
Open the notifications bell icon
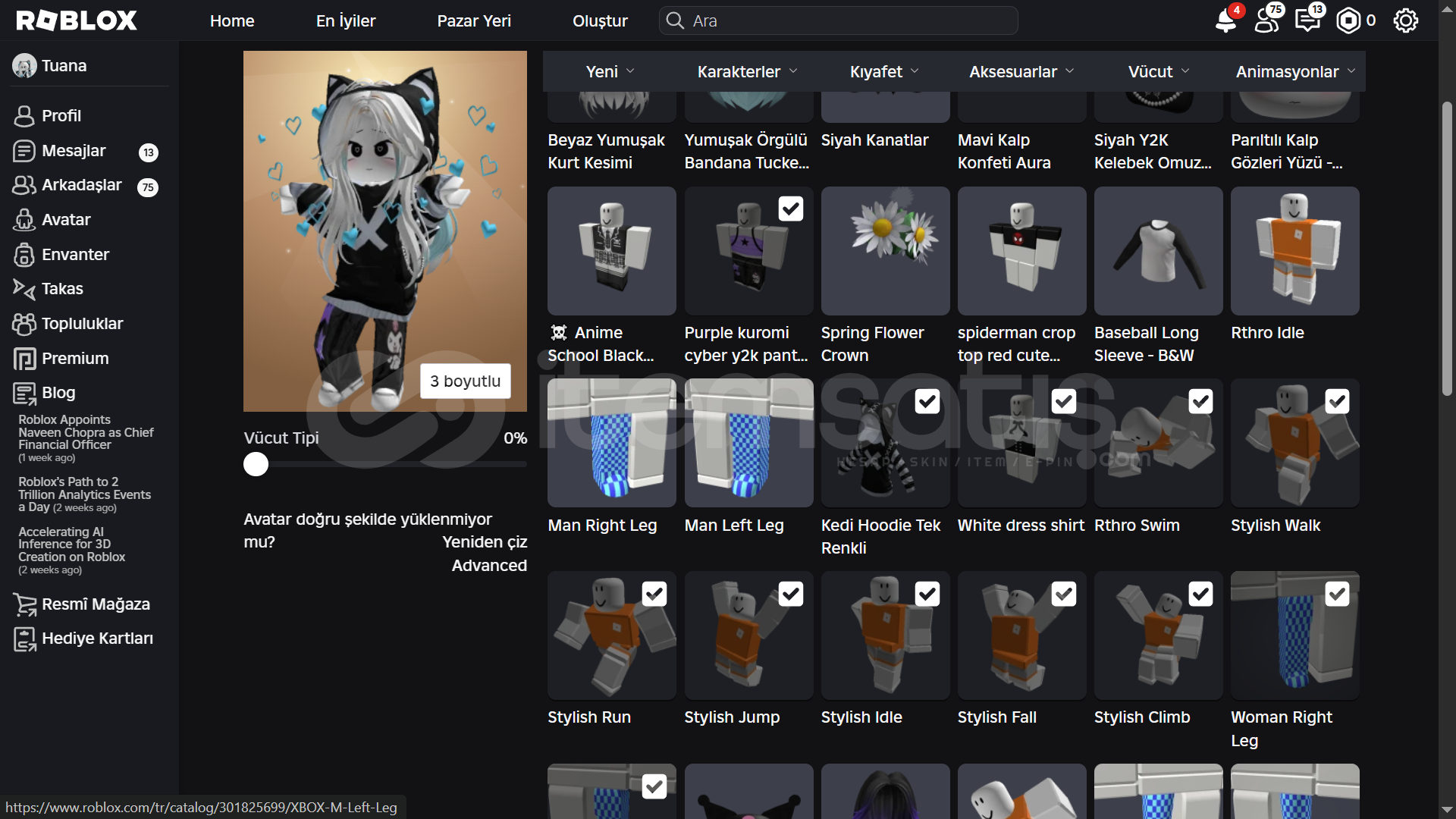(1225, 20)
